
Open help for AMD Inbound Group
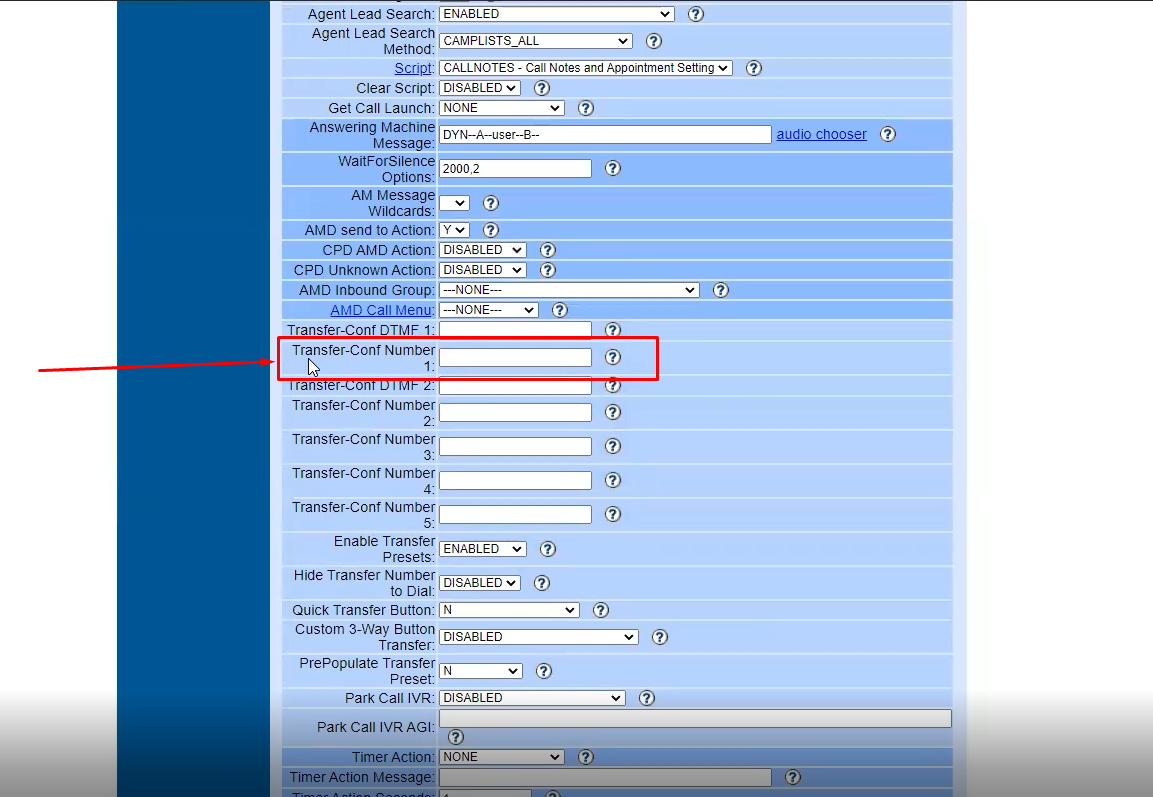[721, 290]
